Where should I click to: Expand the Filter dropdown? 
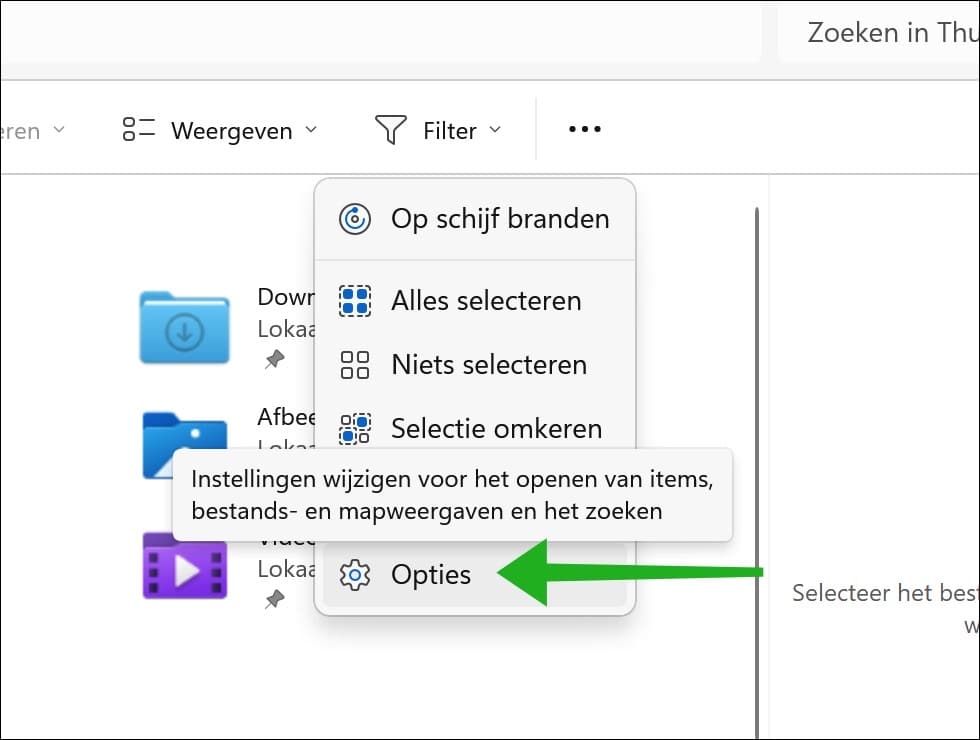(x=493, y=129)
